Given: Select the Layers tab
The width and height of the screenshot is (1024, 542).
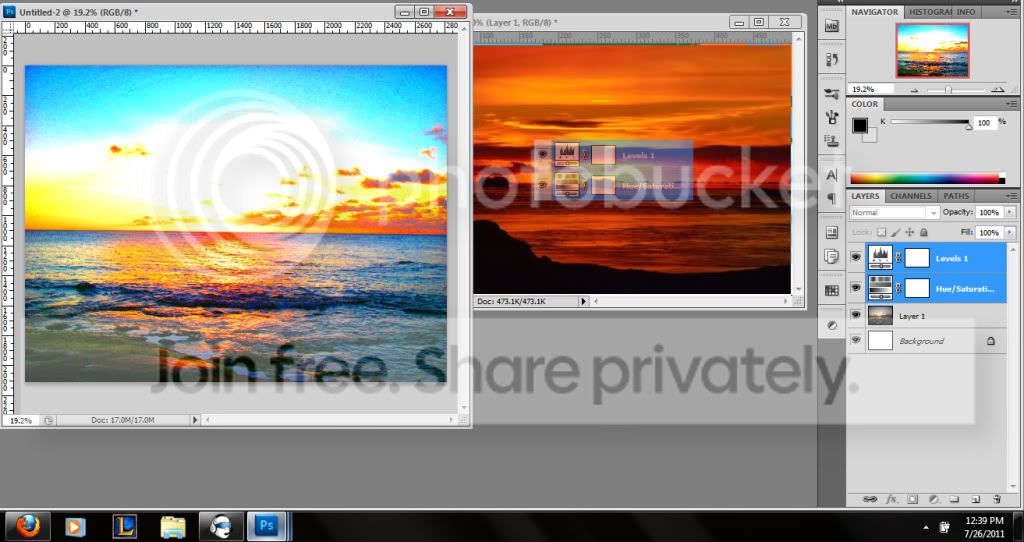Looking at the screenshot, I should pos(865,196).
